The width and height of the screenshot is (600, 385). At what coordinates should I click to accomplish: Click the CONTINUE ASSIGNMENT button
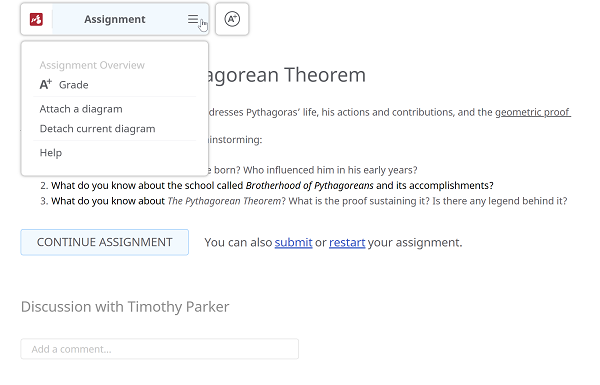(x=104, y=242)
